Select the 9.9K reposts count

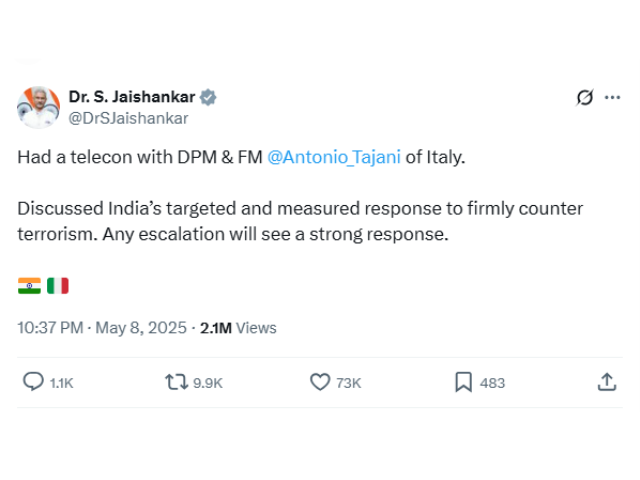pos(208,383)
